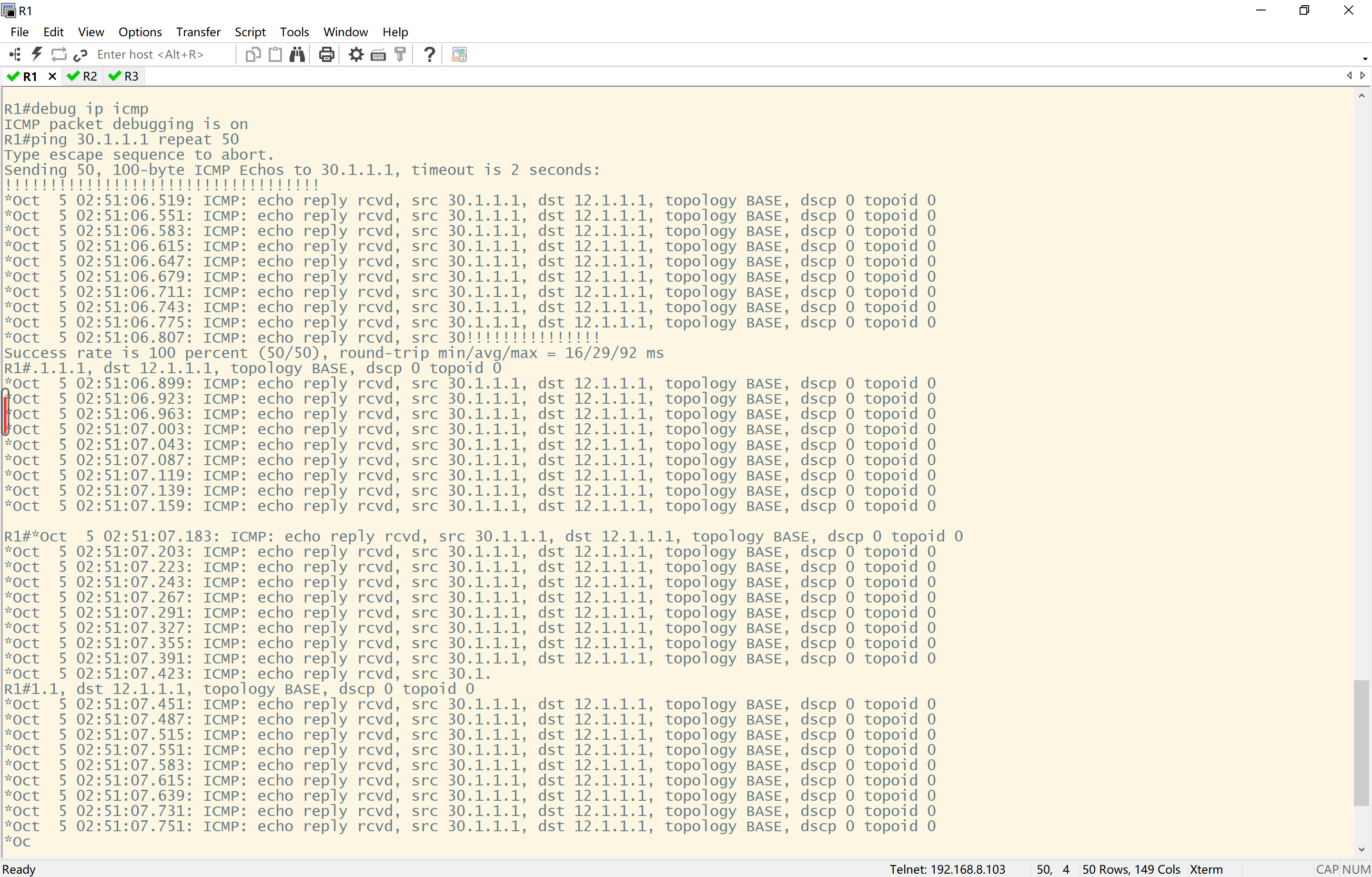Image resolution: width=1372 pixels, height=877 pixels.
Task: Click the green check on R2 tab
Action: (73, 76)
